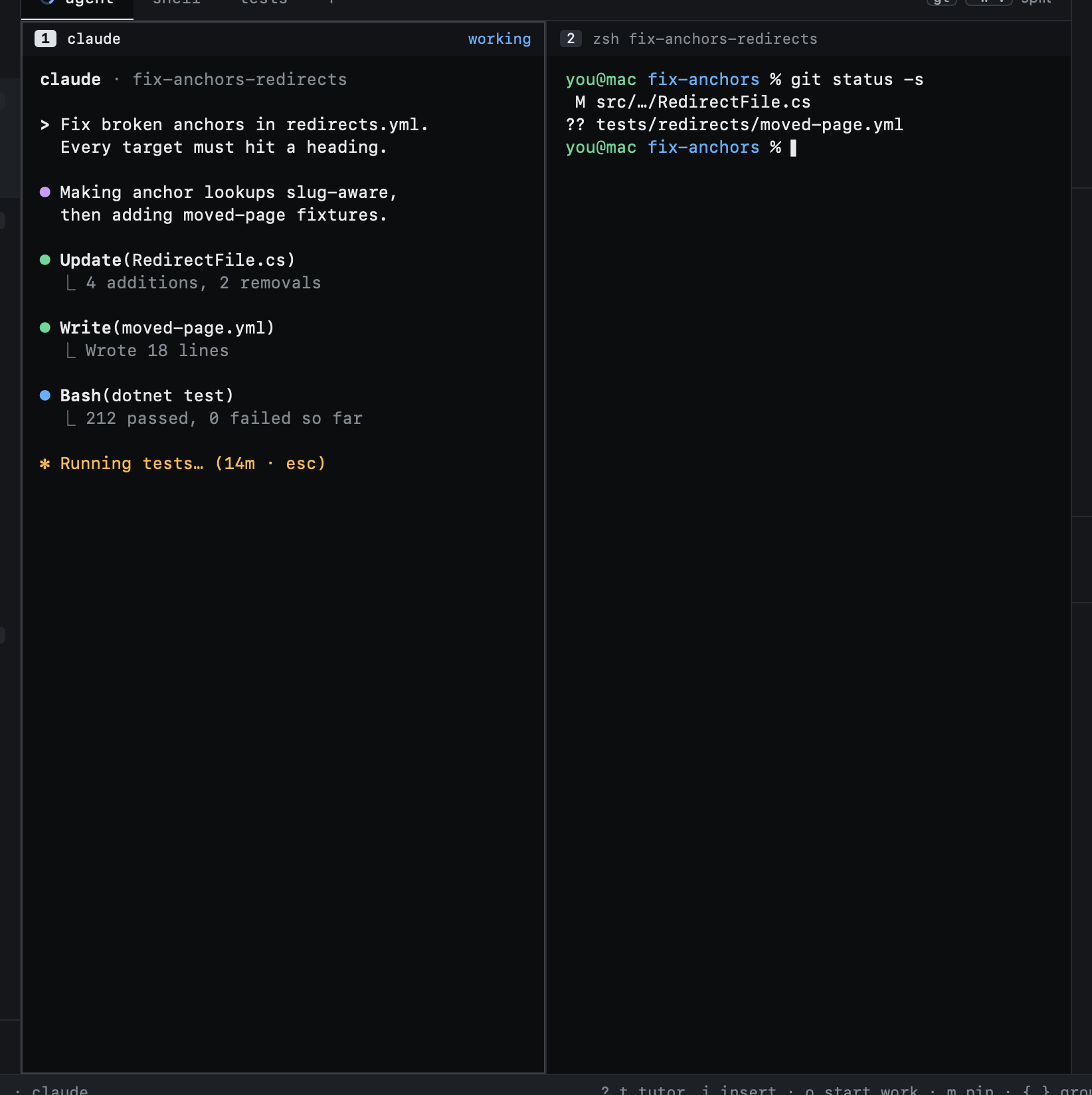The image size is (1092, 1095).
Task: Click 'Making anchor lookups slug-aware,' message
Action: 228,193
